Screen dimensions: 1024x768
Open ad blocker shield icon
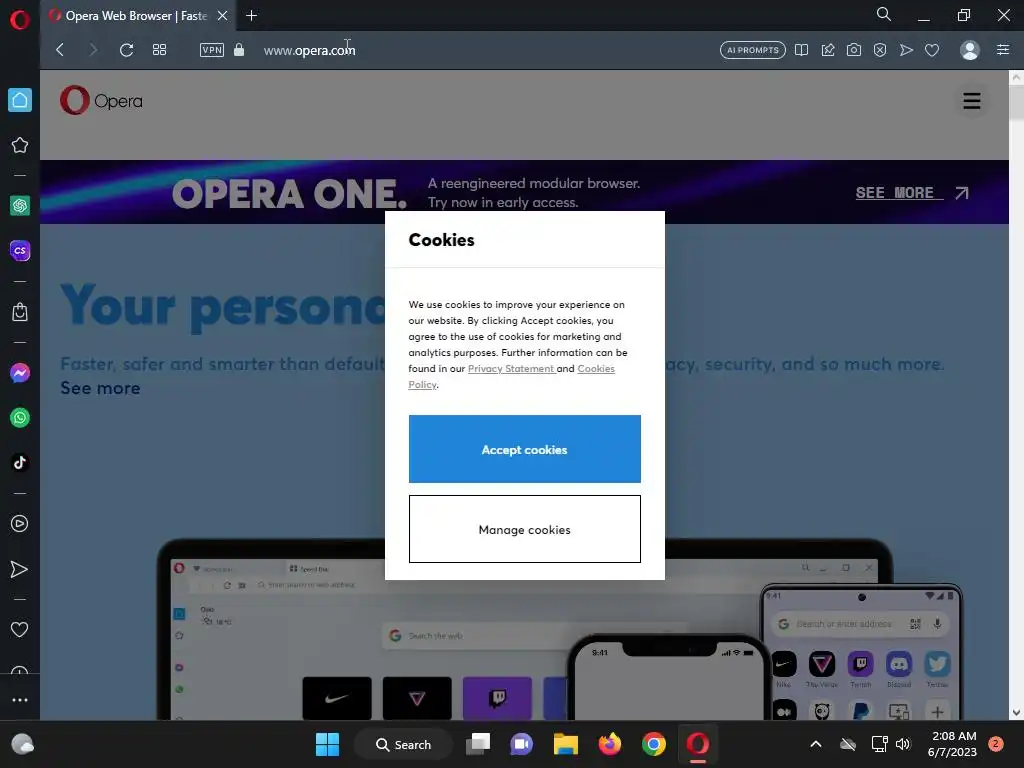pos(880,50)
